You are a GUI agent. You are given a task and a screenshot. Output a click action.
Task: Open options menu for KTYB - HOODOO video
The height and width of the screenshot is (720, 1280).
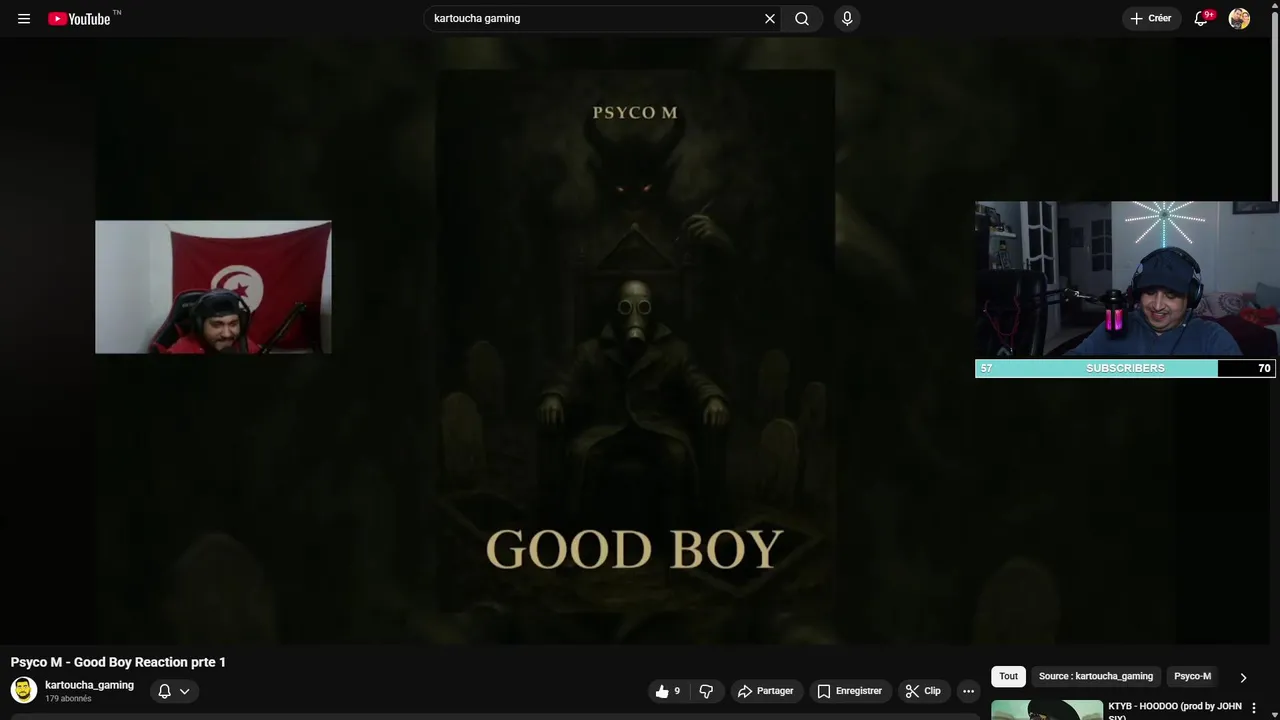pos(1254,708)
